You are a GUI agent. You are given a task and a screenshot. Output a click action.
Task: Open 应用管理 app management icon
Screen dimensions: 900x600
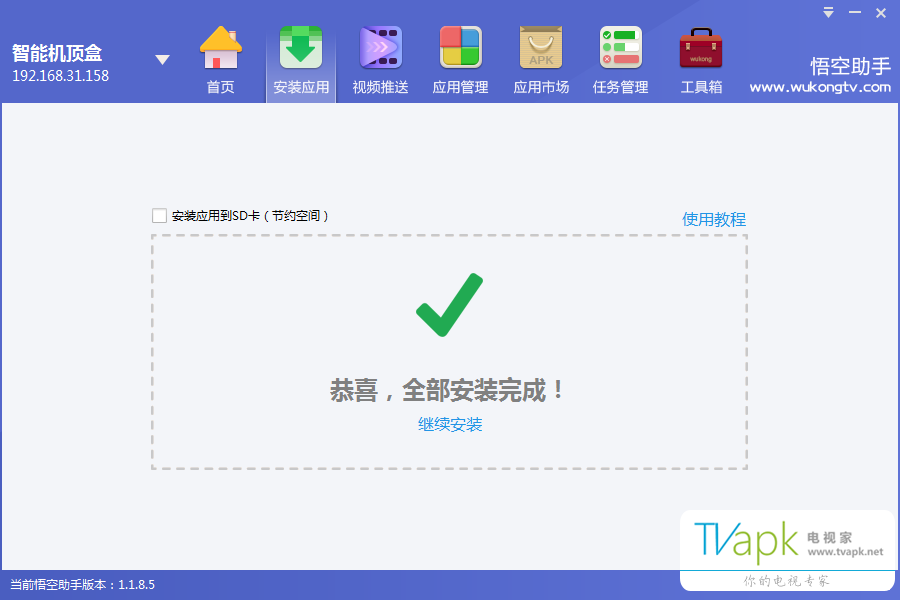tap(460, 48)
